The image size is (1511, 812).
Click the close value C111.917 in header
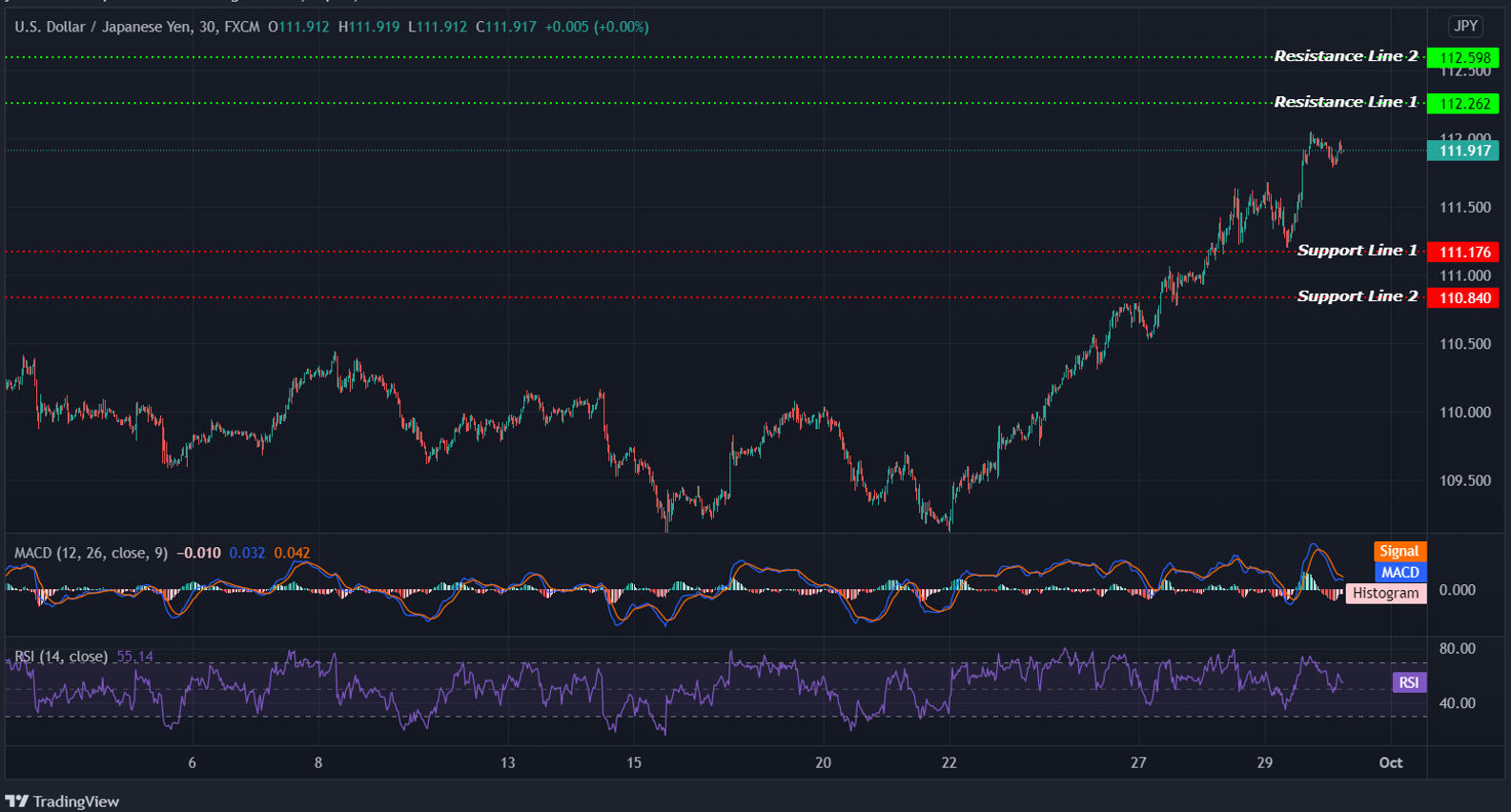(x=506, y=27)
